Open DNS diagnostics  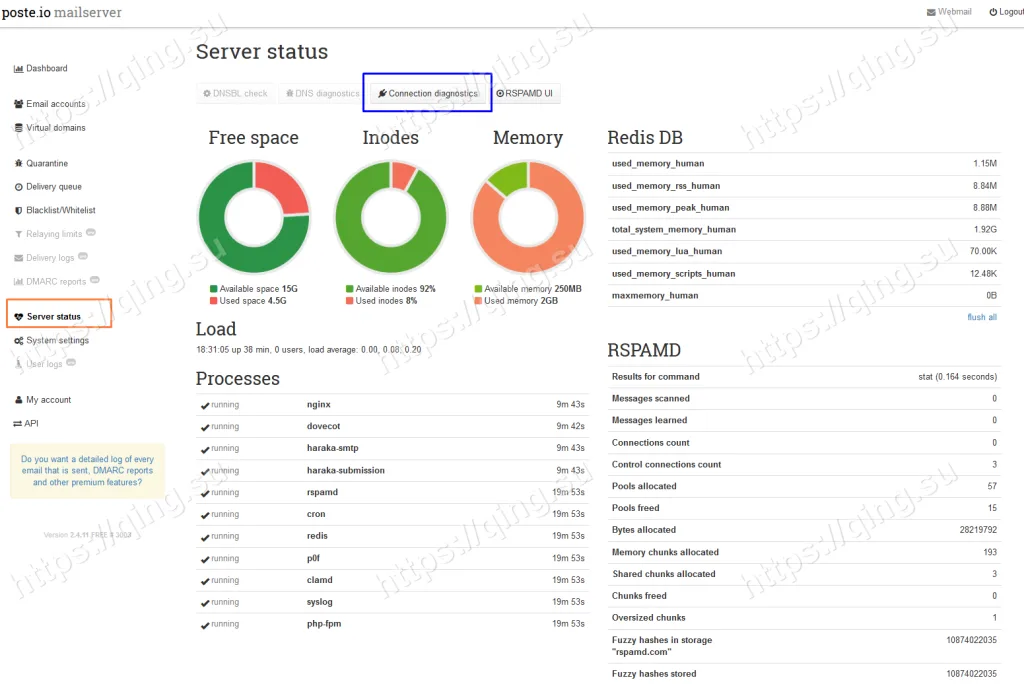click(323, 93)
